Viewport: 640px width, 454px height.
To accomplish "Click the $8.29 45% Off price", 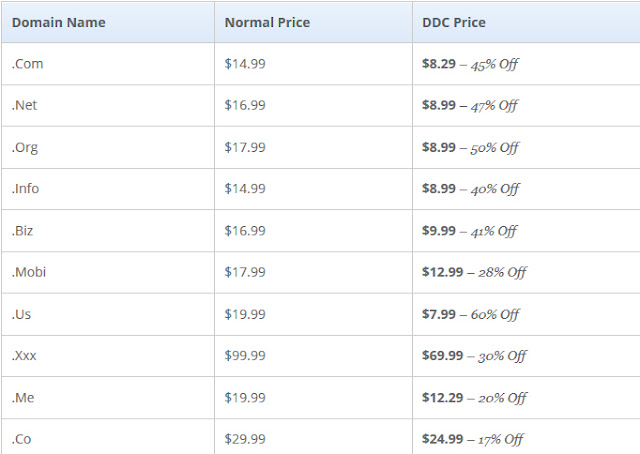I will tap(470, 64).
